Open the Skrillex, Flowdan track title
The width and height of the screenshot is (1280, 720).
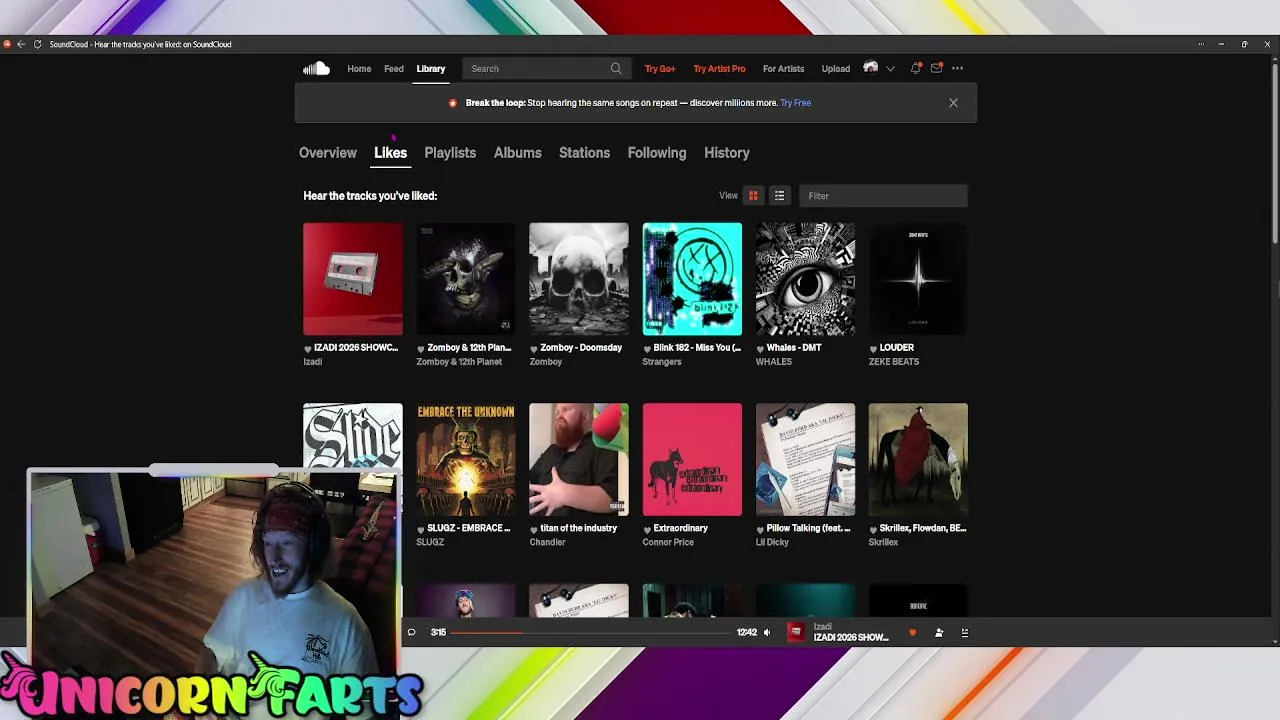923,528
